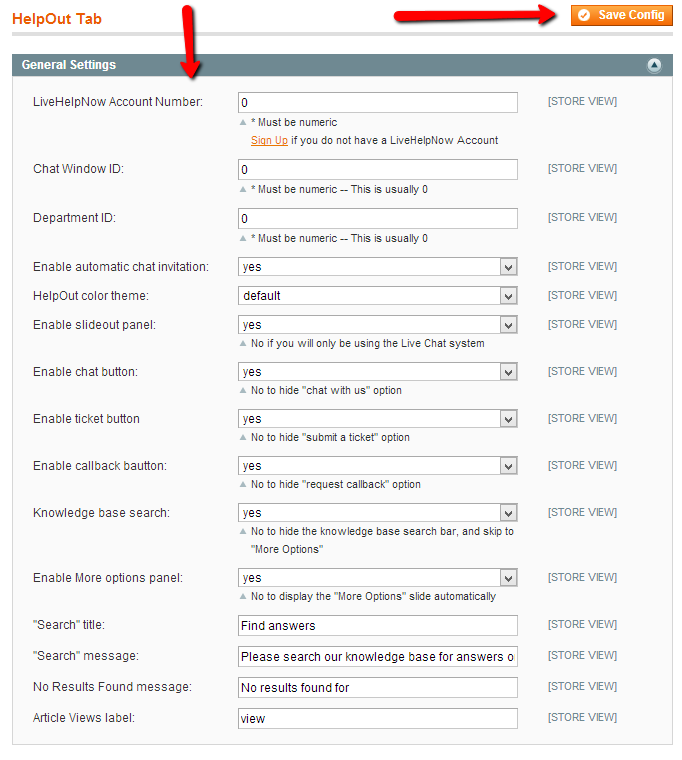This screenshot has width=682, height=760.
Task: Open the HelpOut color theme dropdown
Action: click(377, 296)
